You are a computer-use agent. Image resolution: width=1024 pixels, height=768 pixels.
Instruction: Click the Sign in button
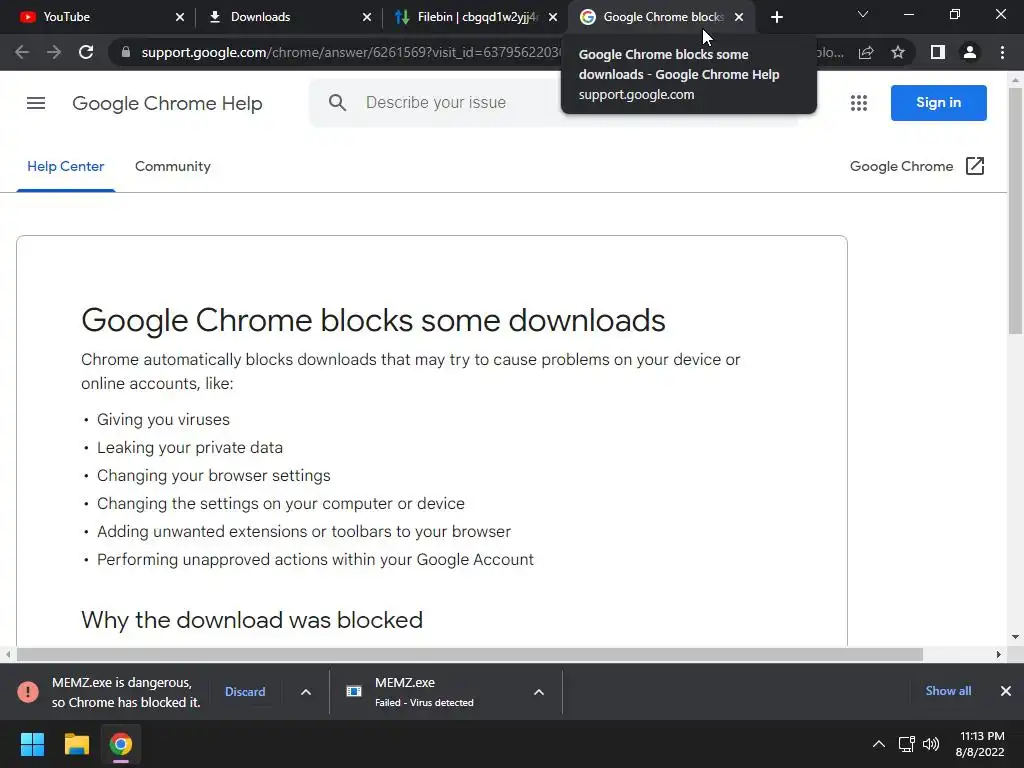click(938, 103)
